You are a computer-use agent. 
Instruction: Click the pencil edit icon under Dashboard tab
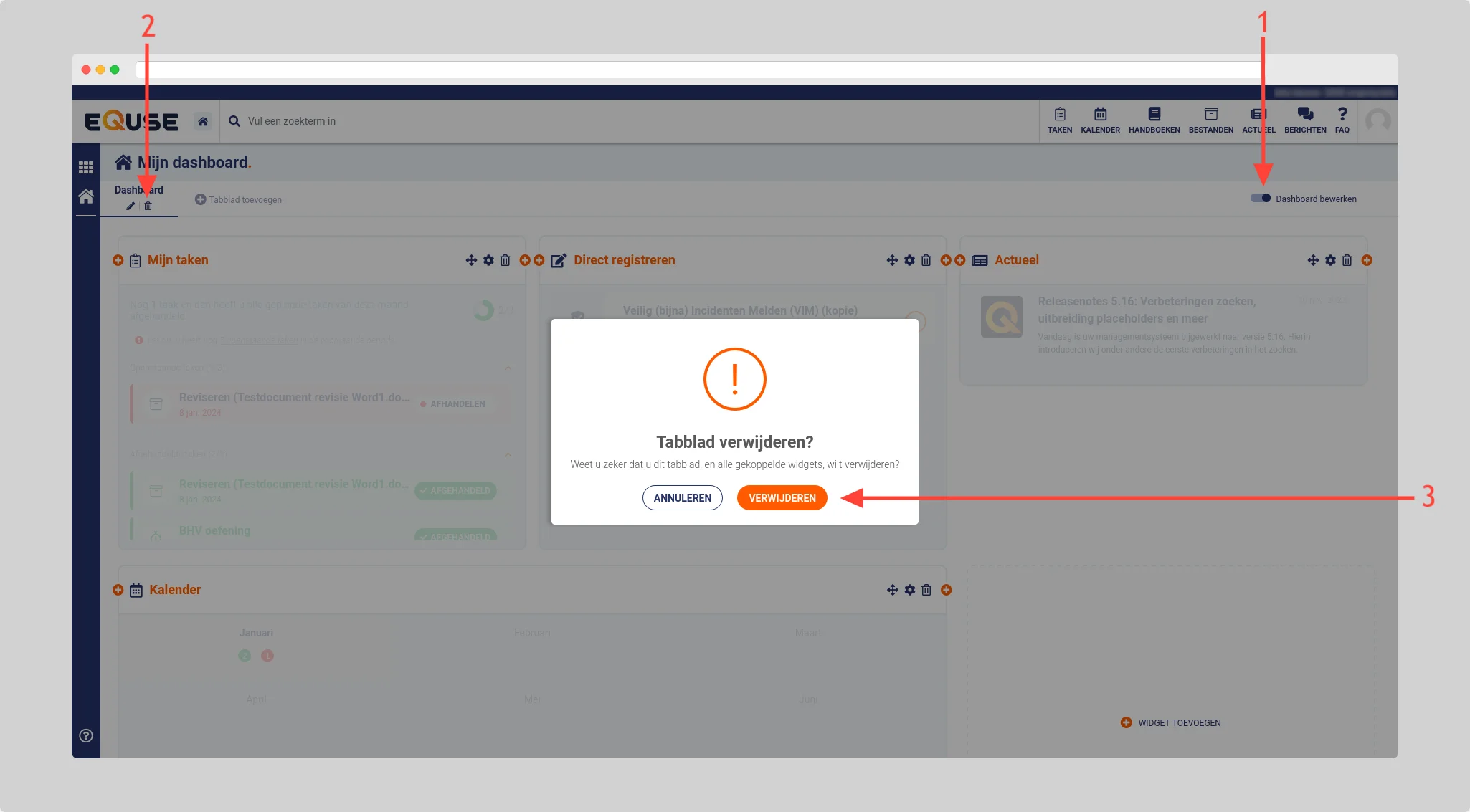pyautogui.click(x=131, y=206)
